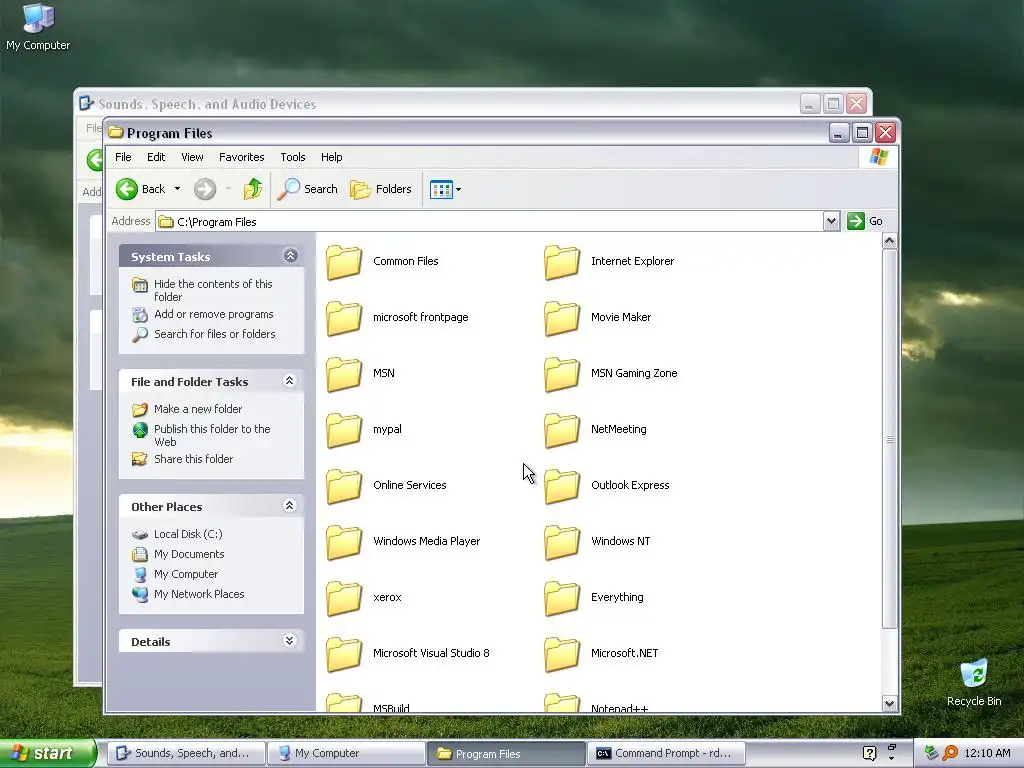The height and width of the screenshot is (768, 1024).
Task: Click the address bar with C:\Program Files
Action: pos(490,221)
